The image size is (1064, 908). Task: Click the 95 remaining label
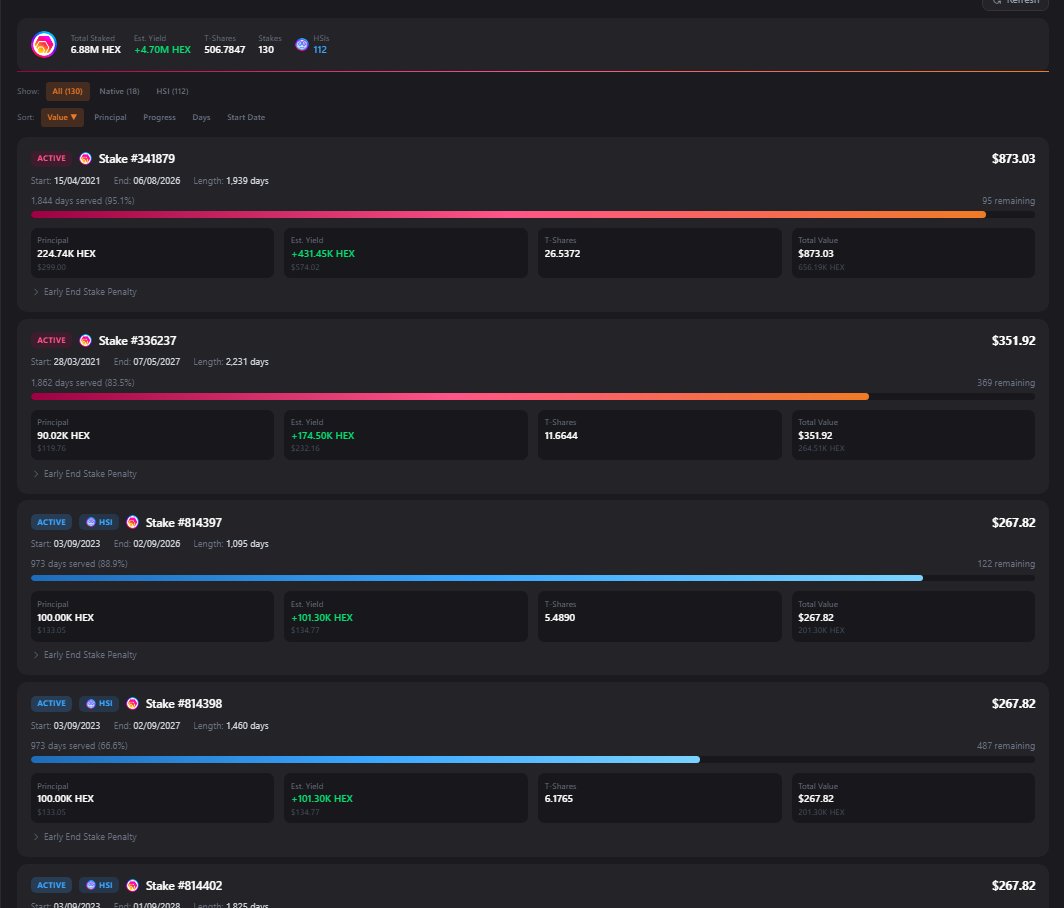click(1008, 201)
